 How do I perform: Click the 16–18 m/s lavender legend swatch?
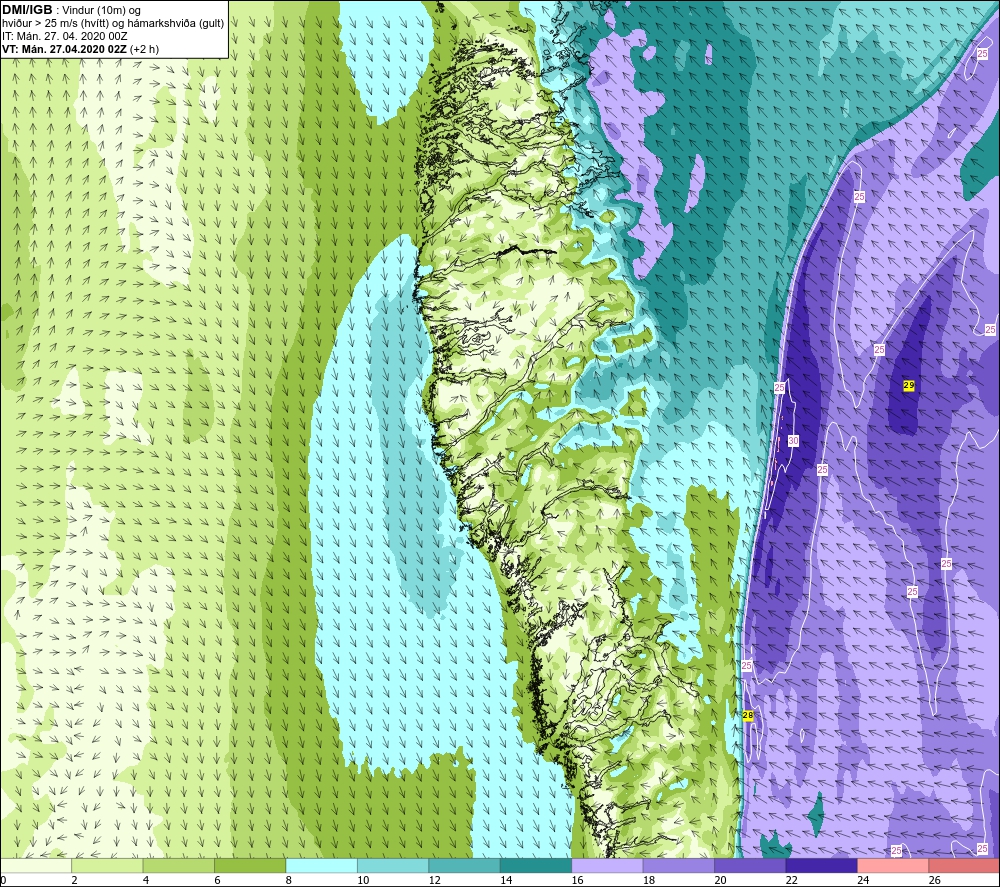pyautogui.click(x=607, y=865)
